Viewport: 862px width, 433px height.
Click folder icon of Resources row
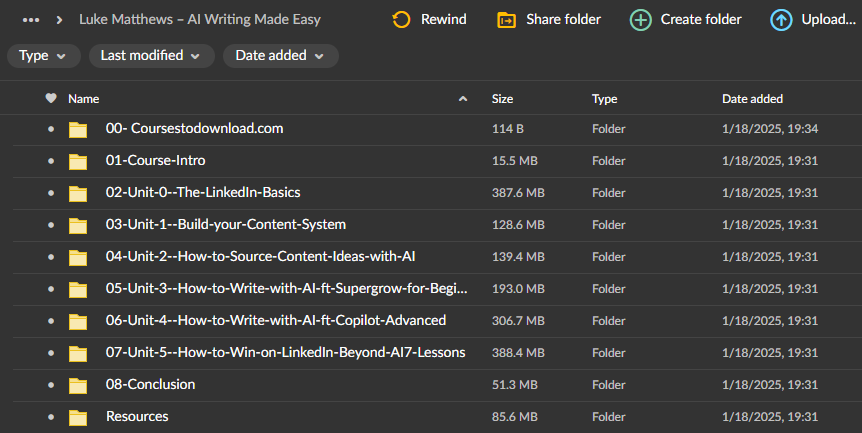click(x=78, y=417)
